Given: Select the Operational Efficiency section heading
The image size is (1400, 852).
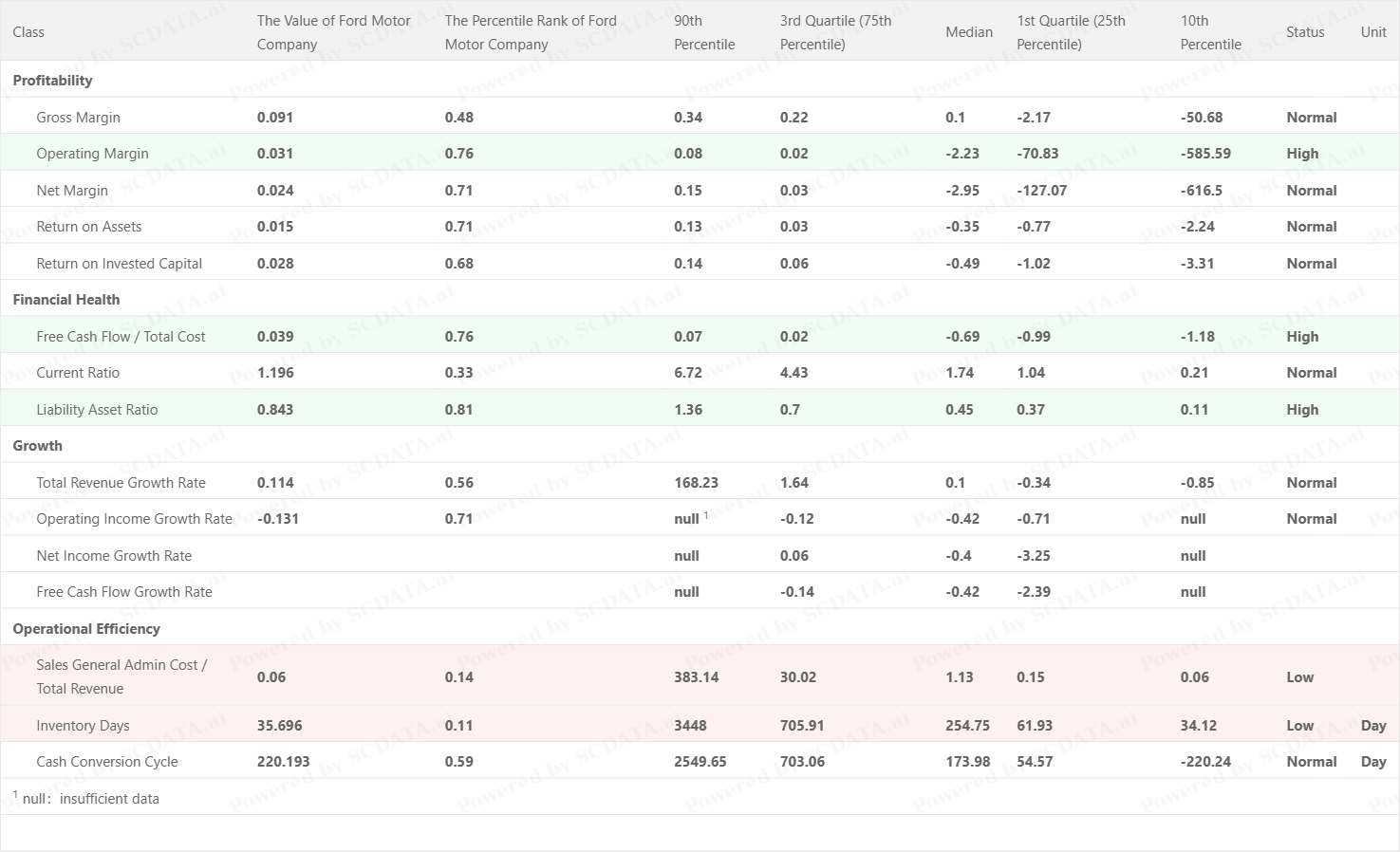Looking at the screenshot, I should coord(86,629).
